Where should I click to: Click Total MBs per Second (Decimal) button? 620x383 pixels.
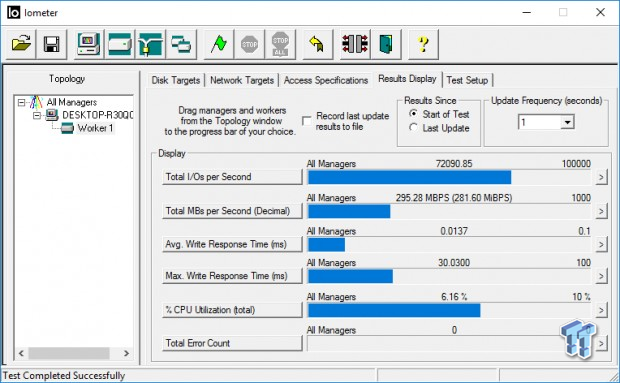tap(232, 211)
